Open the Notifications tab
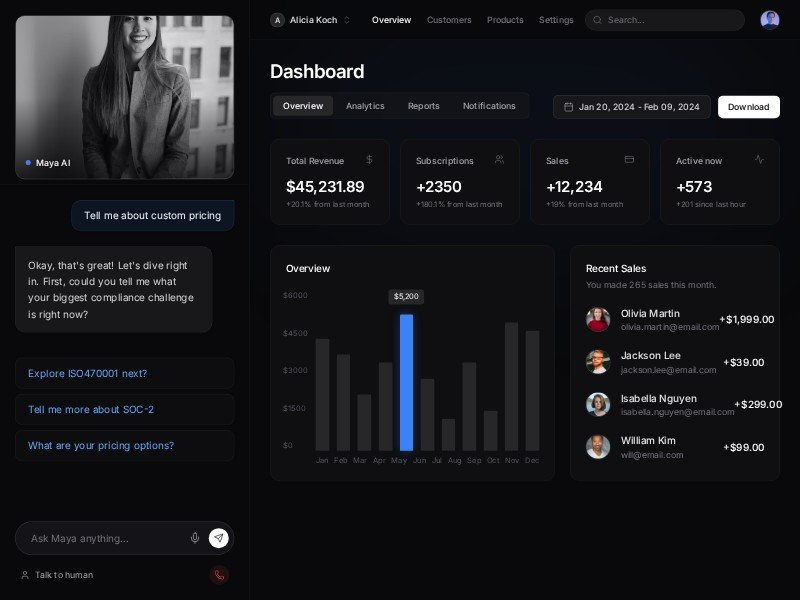Image resolution: width=800 pixels, height=600 pixels. (x=489, y=106)
